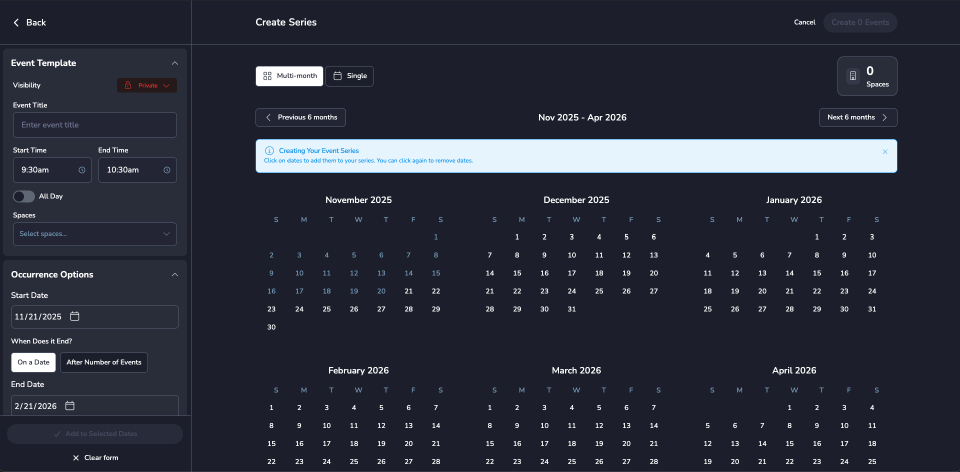The image size is (960, 472).
Task: Click the End Time field 10:30am
Action: click(x=138, y=170)
